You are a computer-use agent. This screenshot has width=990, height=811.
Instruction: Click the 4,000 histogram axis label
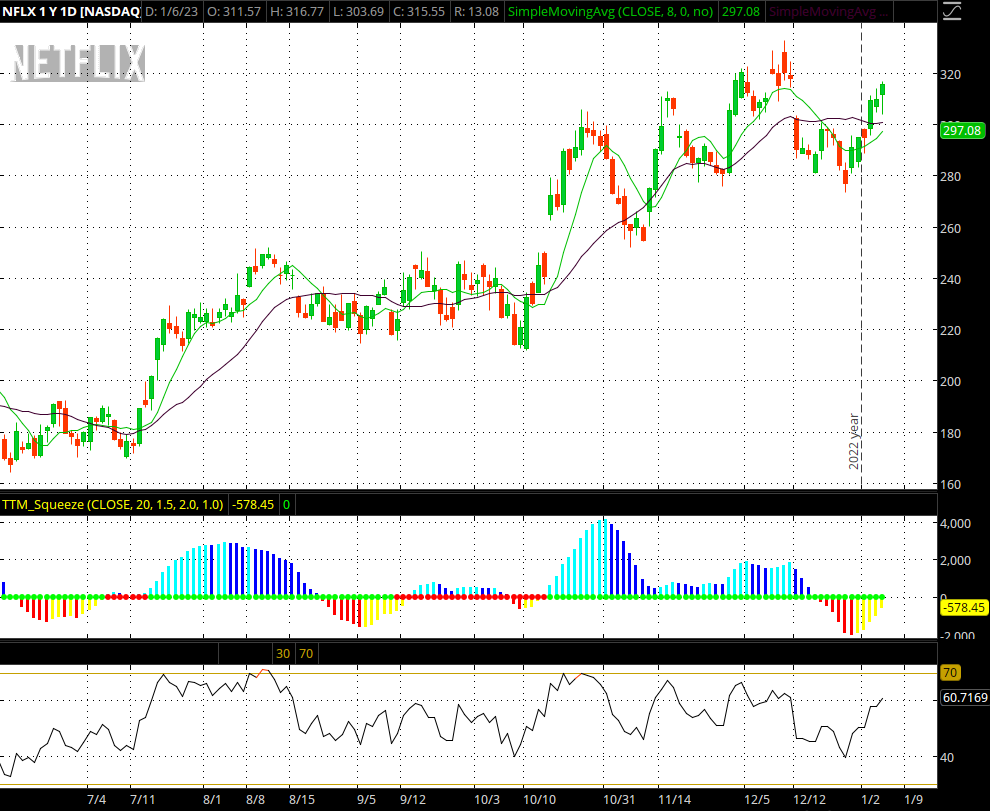point(955,524)
